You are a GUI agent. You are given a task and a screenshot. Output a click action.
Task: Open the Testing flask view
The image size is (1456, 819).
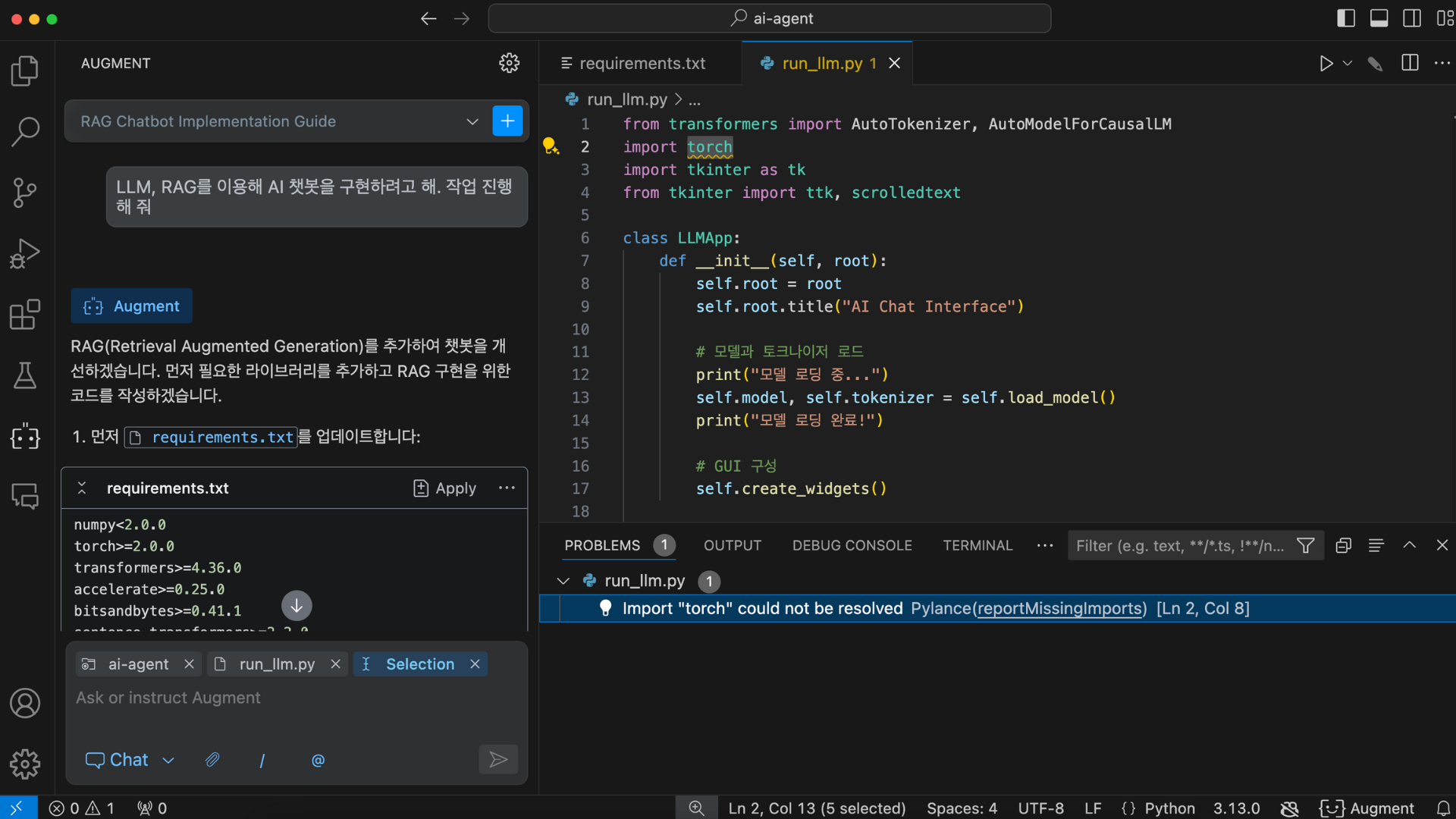pyautogui.click(x=25, y=375)
